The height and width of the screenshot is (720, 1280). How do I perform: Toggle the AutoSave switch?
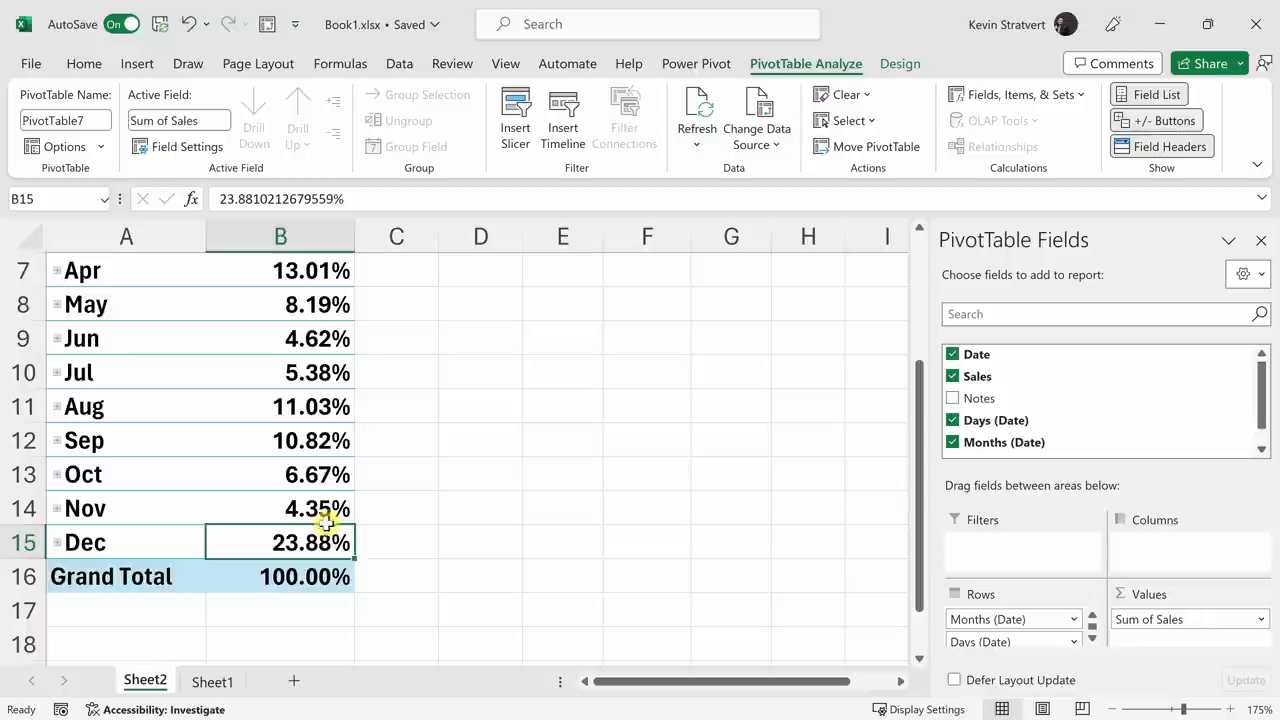122,24
